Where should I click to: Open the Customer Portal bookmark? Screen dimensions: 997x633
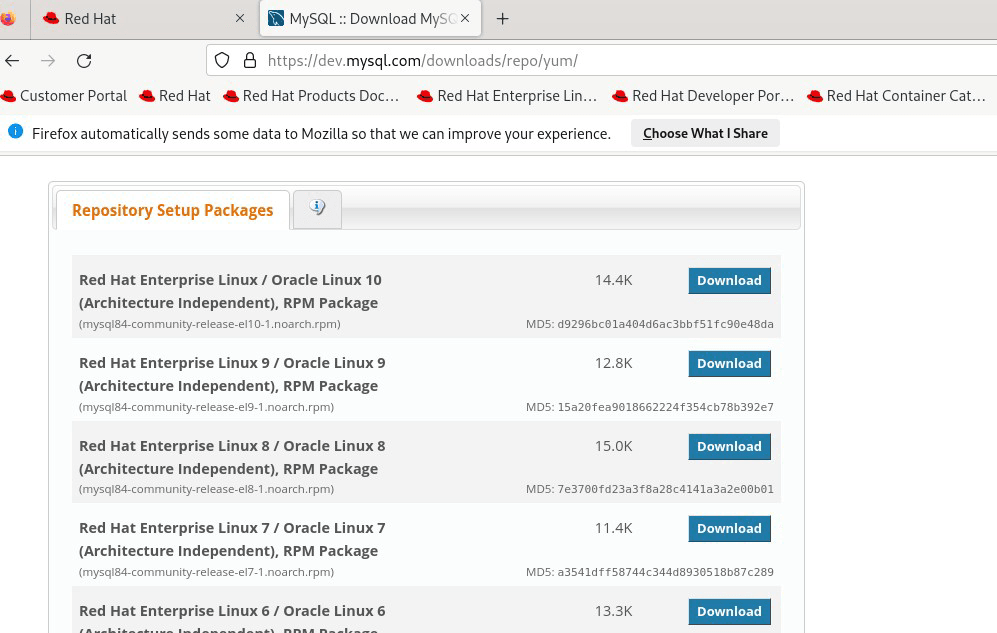coord(64,96)
